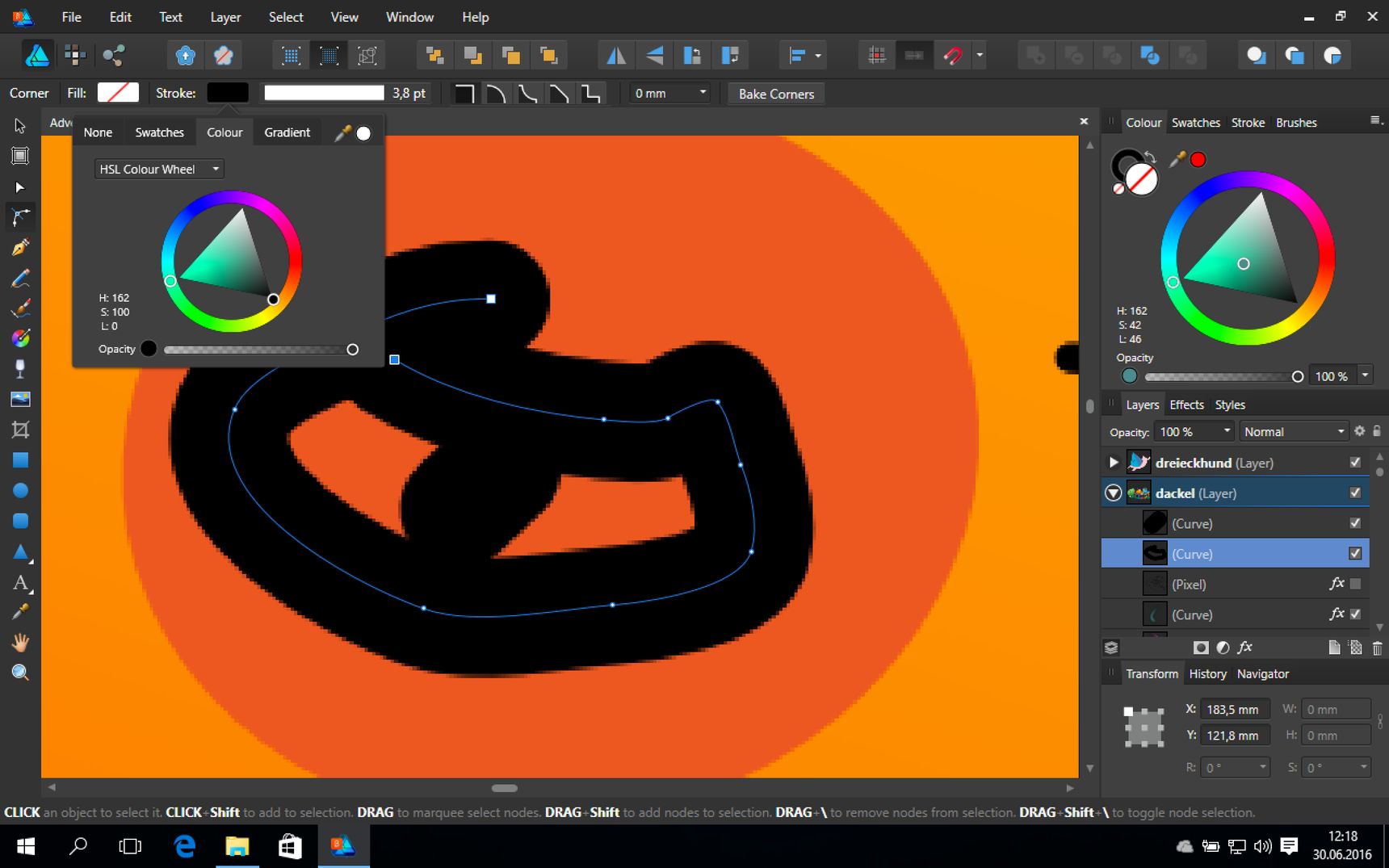Open alignment options dropdown
Screen dimensions: 1389x868
(x=818, y=55)
